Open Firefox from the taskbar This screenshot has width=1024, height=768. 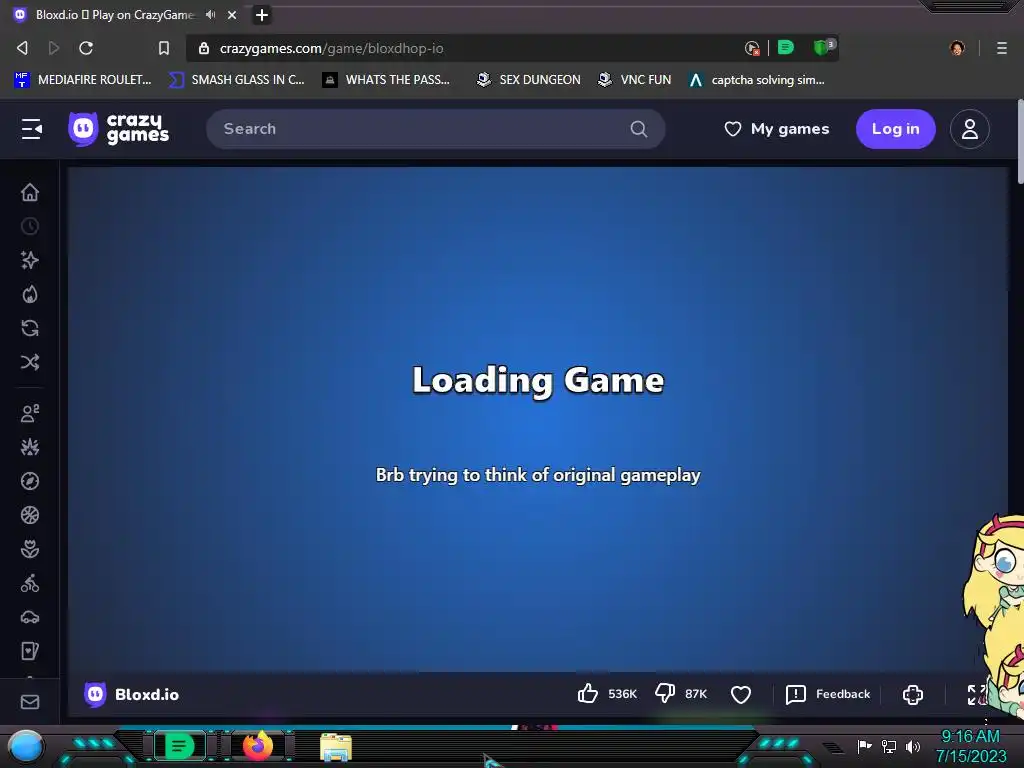pos(257,746)
